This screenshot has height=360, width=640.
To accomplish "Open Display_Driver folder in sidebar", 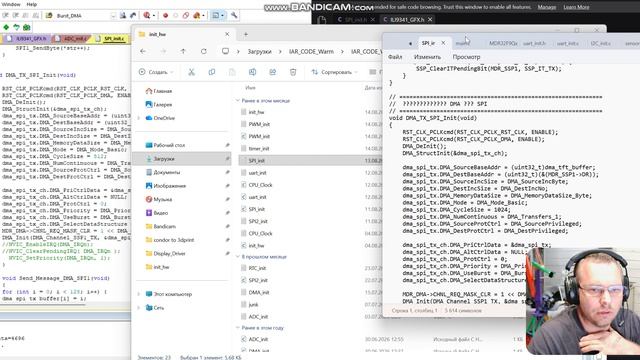I will coord(165,253).
